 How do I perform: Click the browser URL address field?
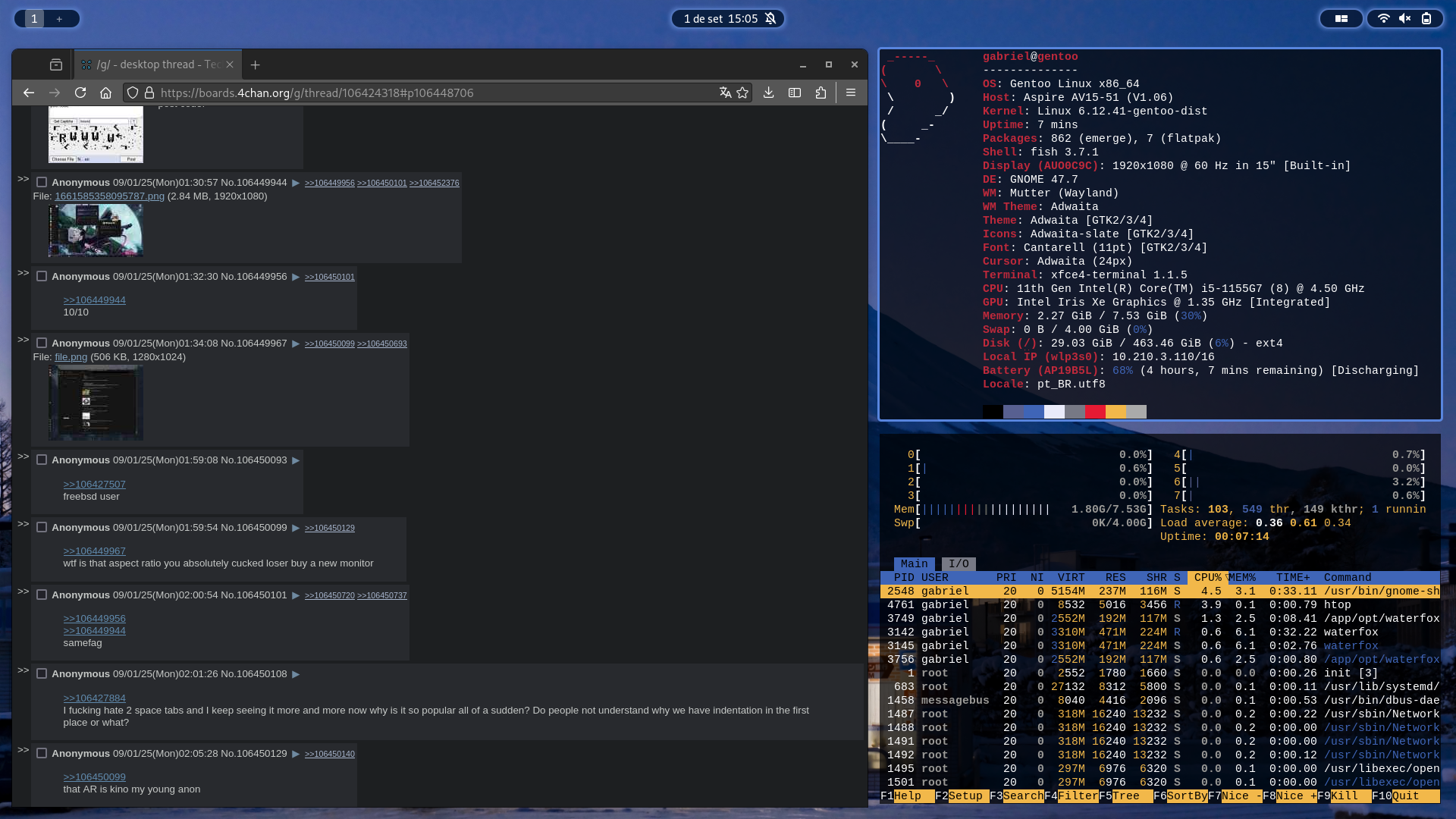click(436, 93)
